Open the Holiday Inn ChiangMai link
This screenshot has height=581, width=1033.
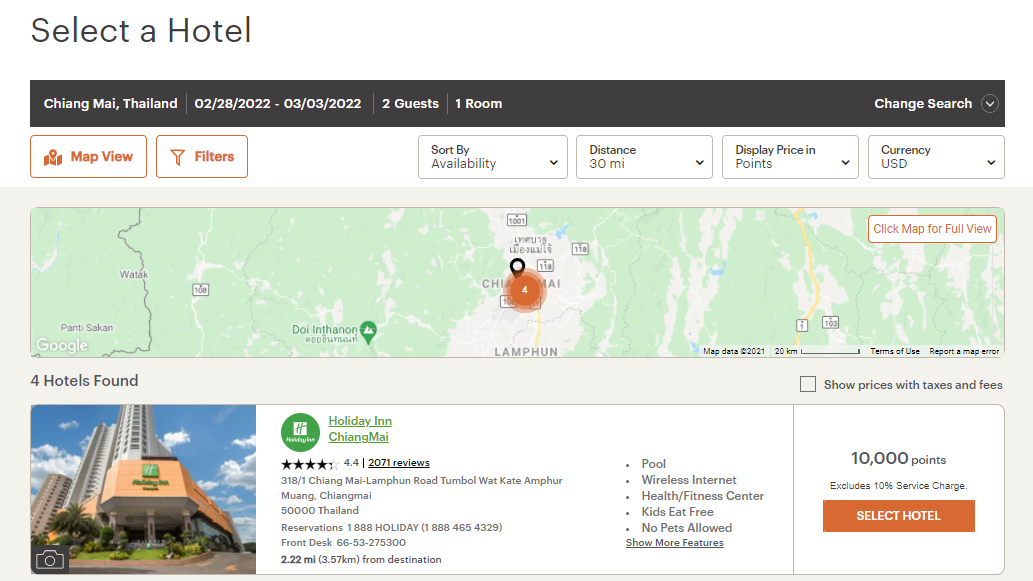coord(360,426)
